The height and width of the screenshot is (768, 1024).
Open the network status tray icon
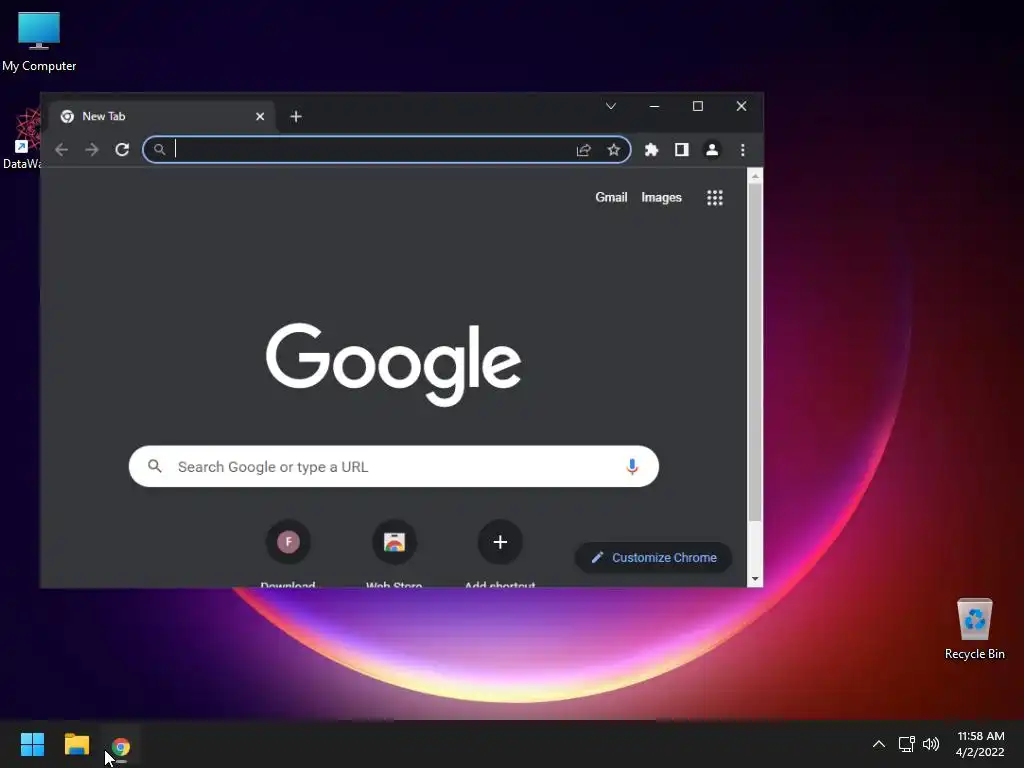point(906,744)
